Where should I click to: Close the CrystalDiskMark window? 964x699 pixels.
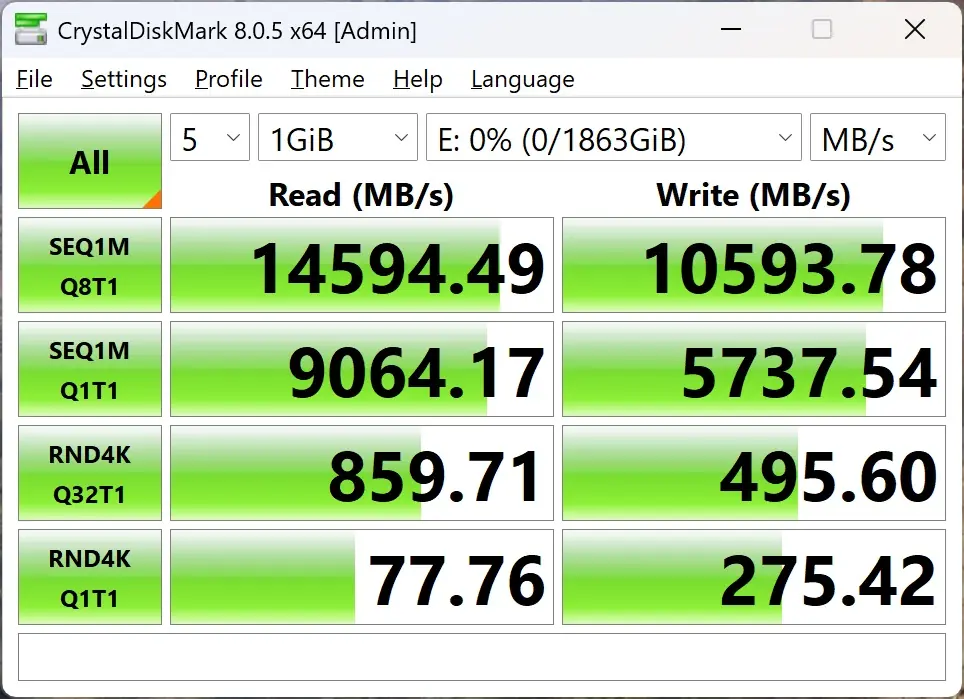tap(915, 29)
